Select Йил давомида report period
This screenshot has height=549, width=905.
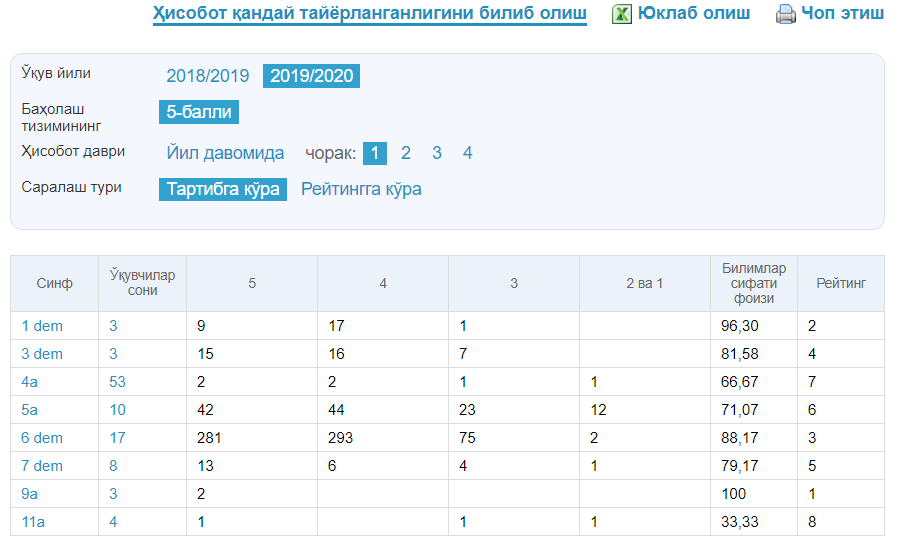[x=225, y=153]
